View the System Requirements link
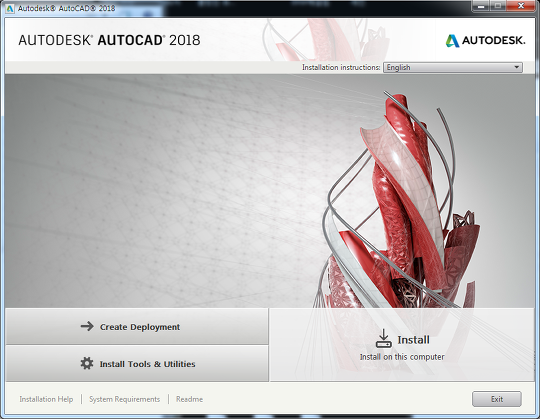540x419 pixels. click(x=125, y=399)
